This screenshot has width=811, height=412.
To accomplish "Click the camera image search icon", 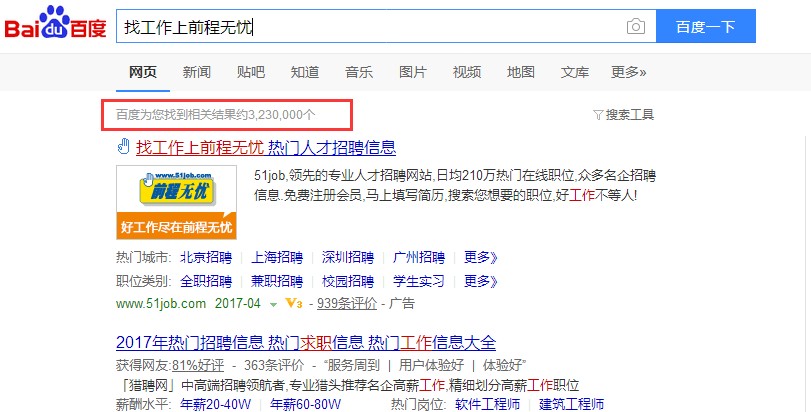I will pos(635,27).
